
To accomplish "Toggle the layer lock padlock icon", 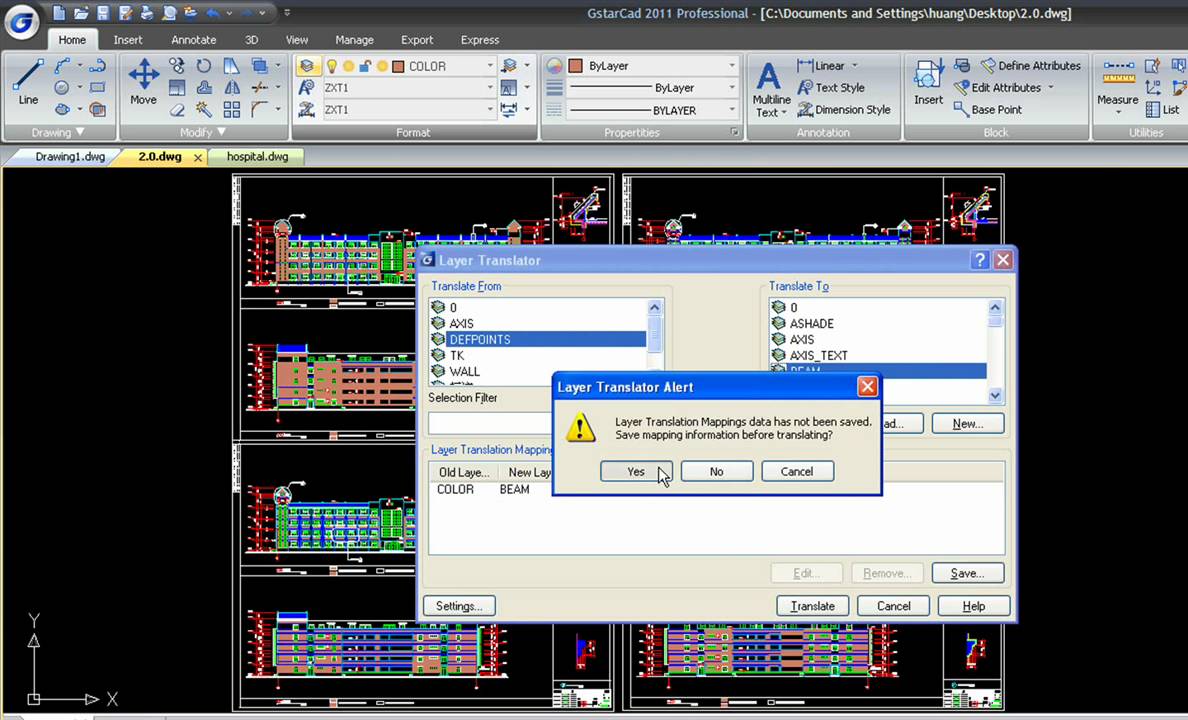I will coord(365,67).
